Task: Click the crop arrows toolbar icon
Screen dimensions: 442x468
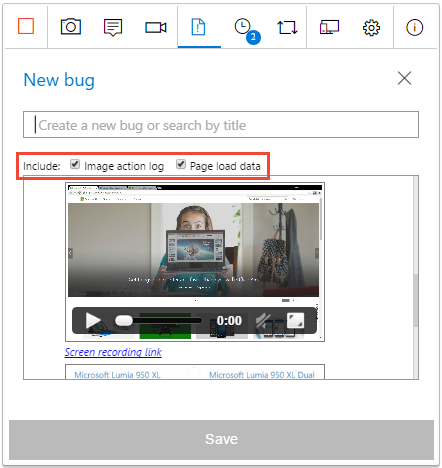Action: click(x=287, y=27)
